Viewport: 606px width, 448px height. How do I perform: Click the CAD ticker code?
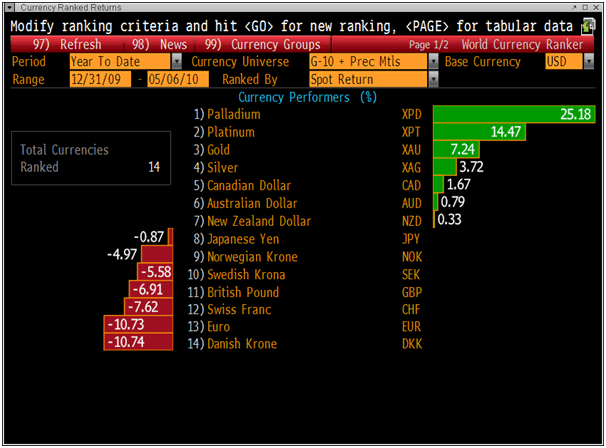(x=411, y=186)
